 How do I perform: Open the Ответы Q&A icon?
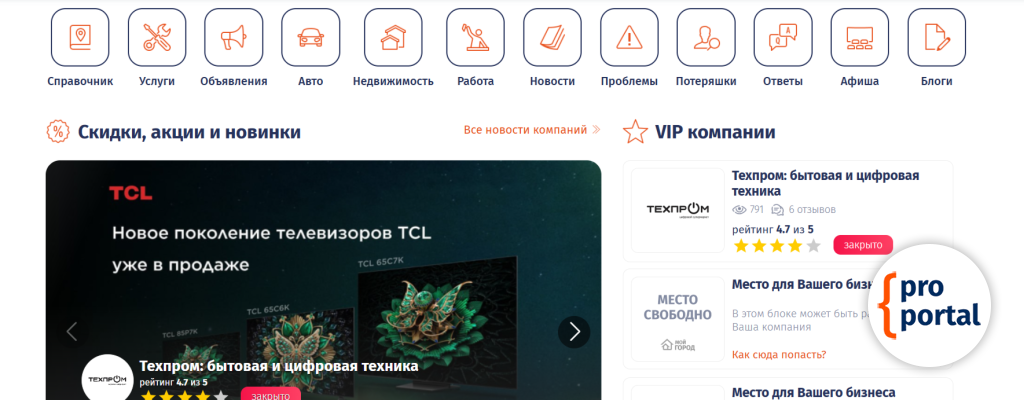point(783,37)
